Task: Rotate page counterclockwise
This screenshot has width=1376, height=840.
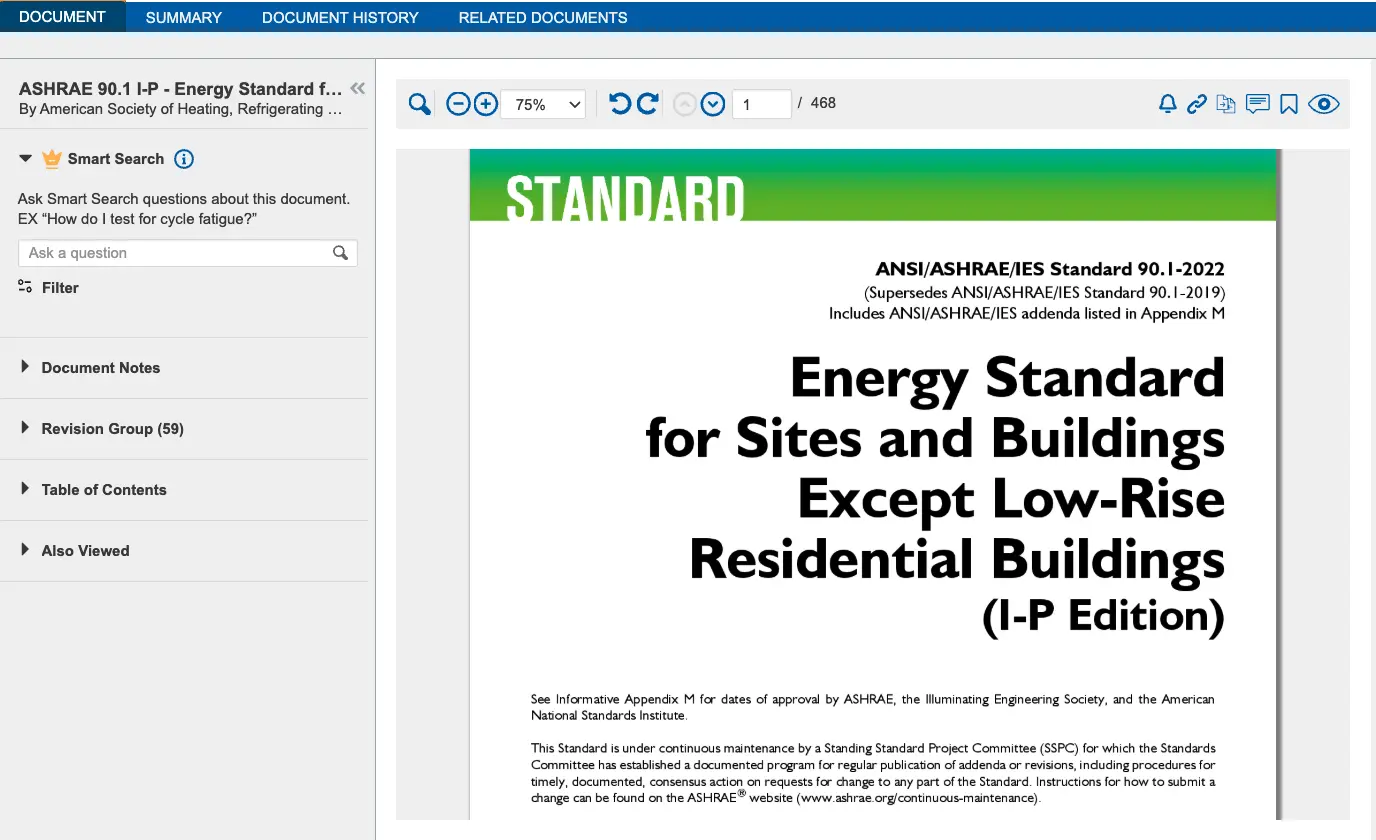Action: coord(620,103)
